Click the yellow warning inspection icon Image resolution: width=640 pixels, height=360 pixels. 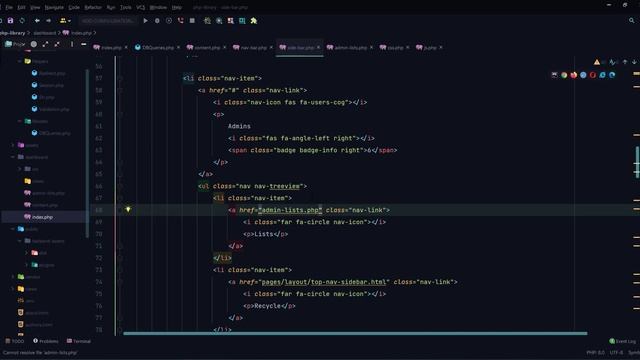597,62
